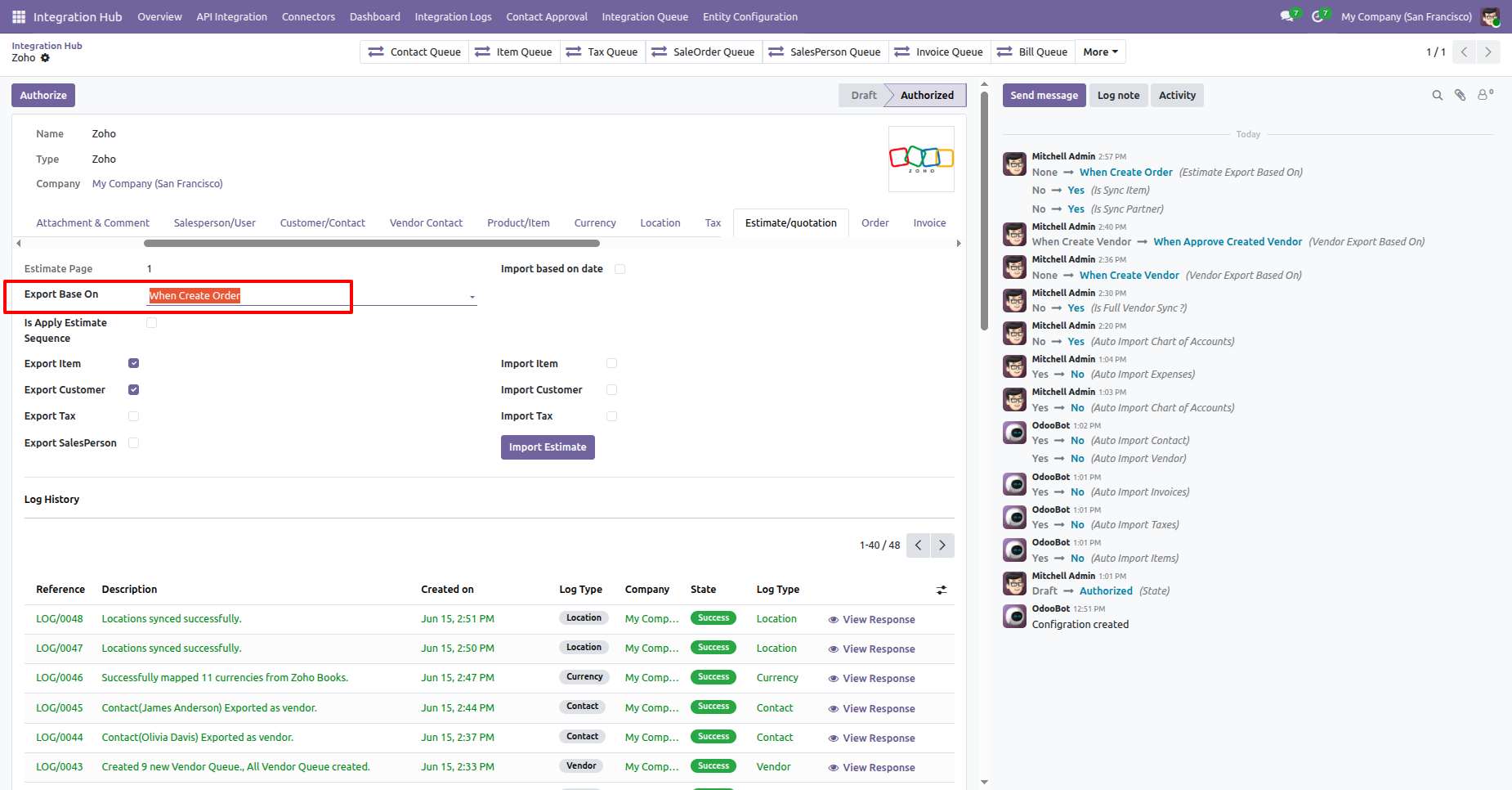
Task: Click eye icon on LOG/0044 row
Action: 834,738
